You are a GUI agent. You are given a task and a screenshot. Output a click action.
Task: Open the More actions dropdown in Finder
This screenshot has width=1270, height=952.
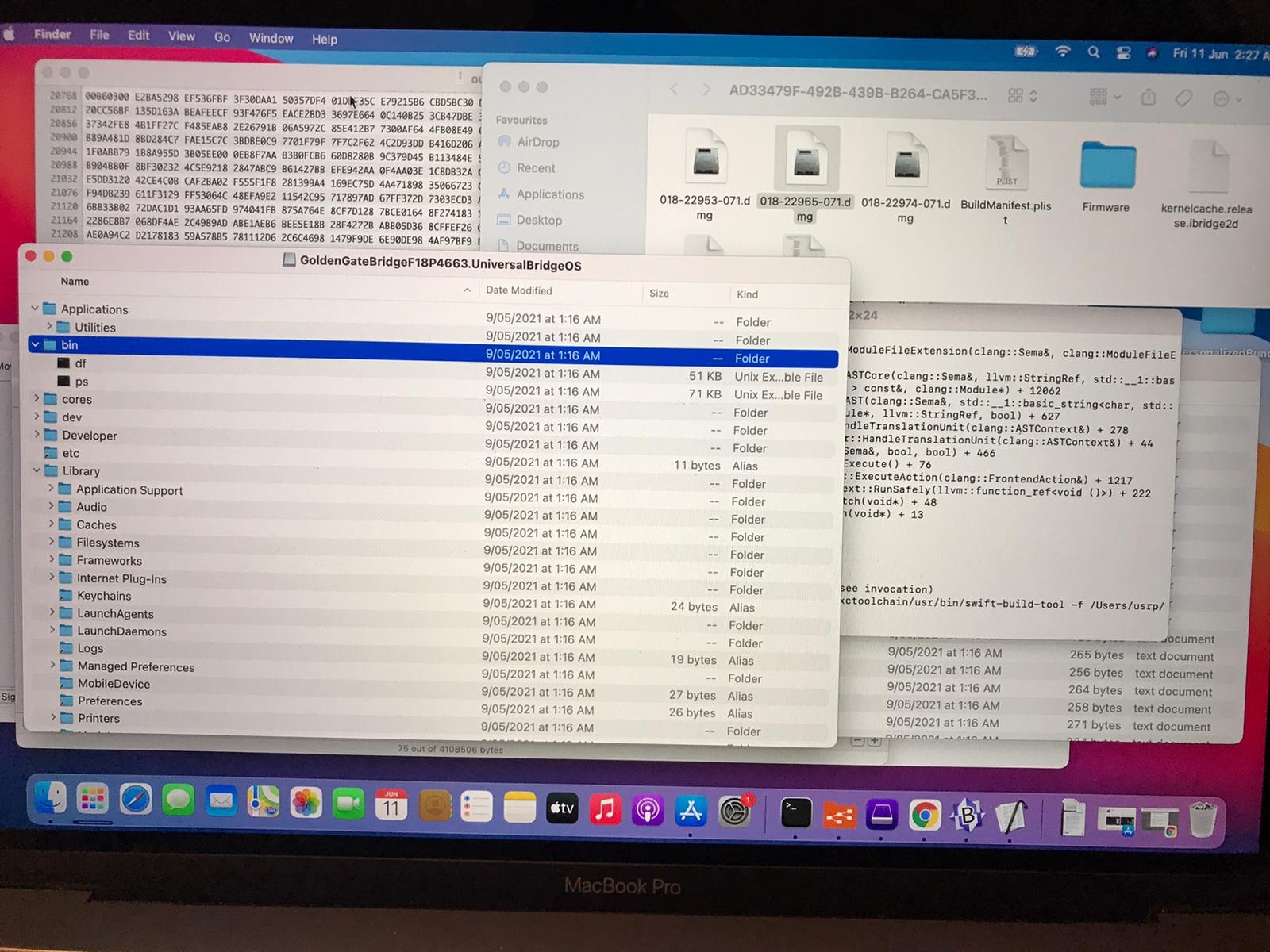1227,99
